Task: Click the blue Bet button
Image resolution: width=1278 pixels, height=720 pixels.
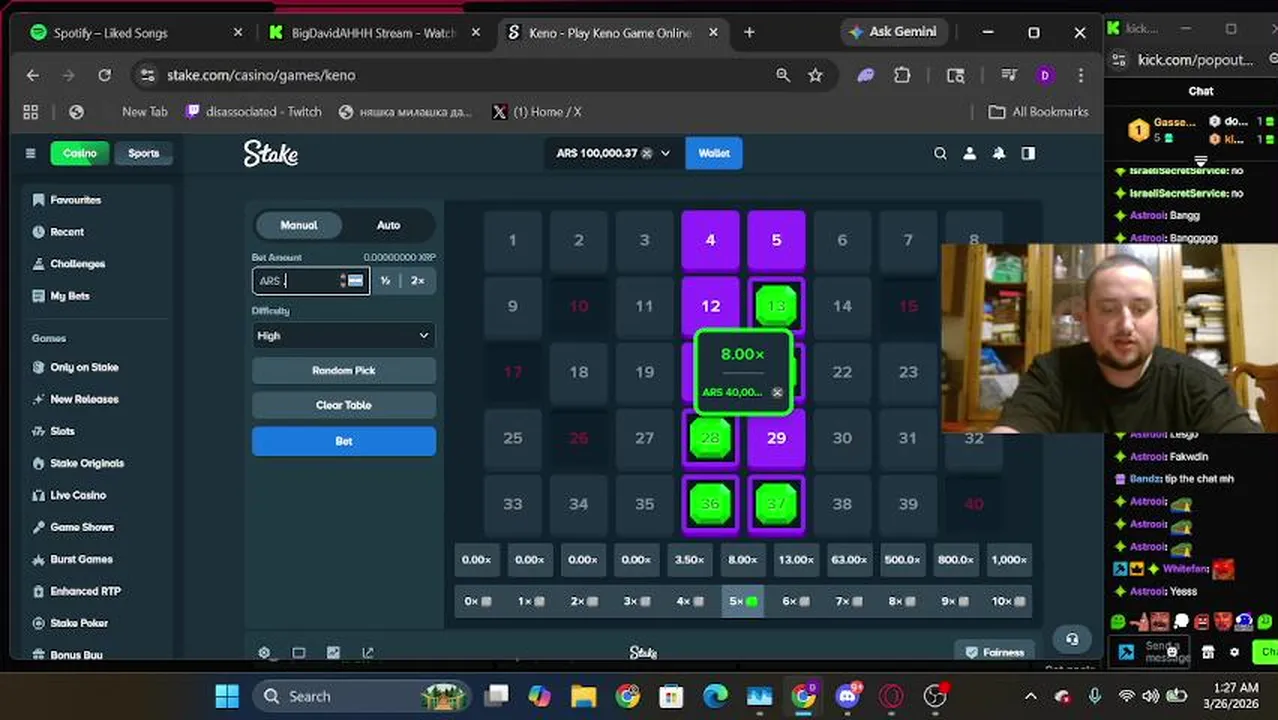Action: (343, 441)
